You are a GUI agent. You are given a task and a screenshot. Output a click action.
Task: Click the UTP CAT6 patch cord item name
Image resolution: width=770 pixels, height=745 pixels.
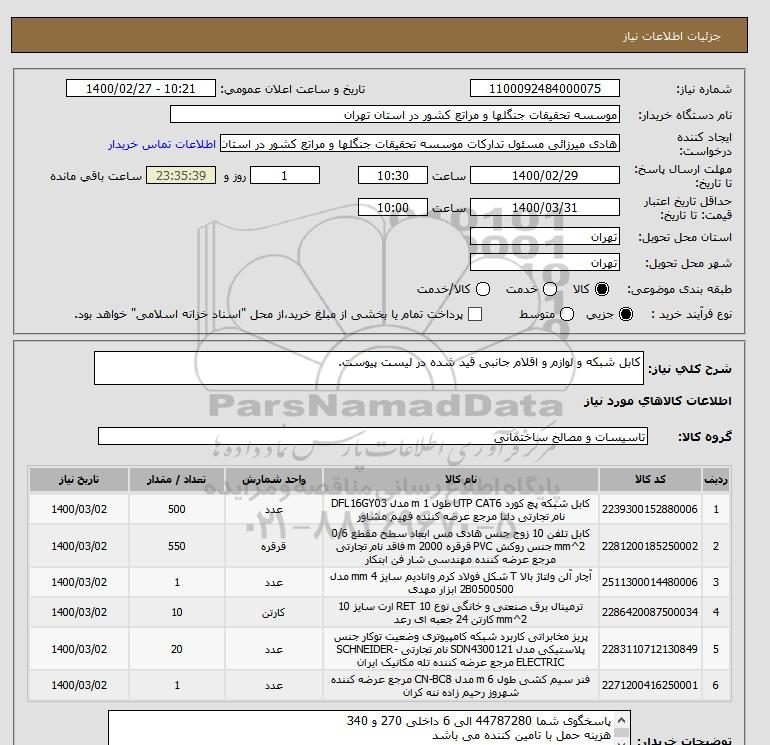[461, 510]
